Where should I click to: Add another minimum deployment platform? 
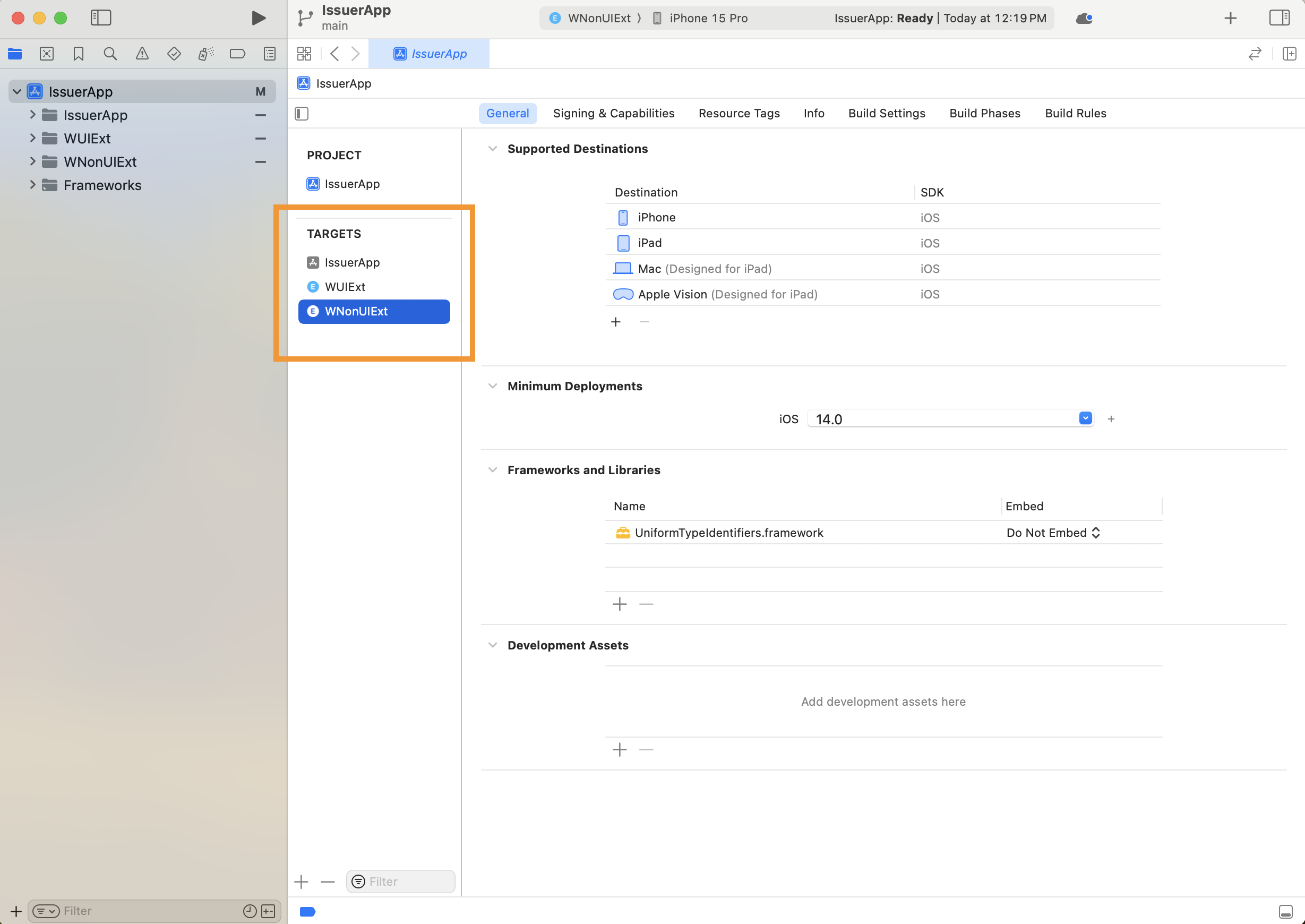pyautogui.click(x=1111, y=419)
